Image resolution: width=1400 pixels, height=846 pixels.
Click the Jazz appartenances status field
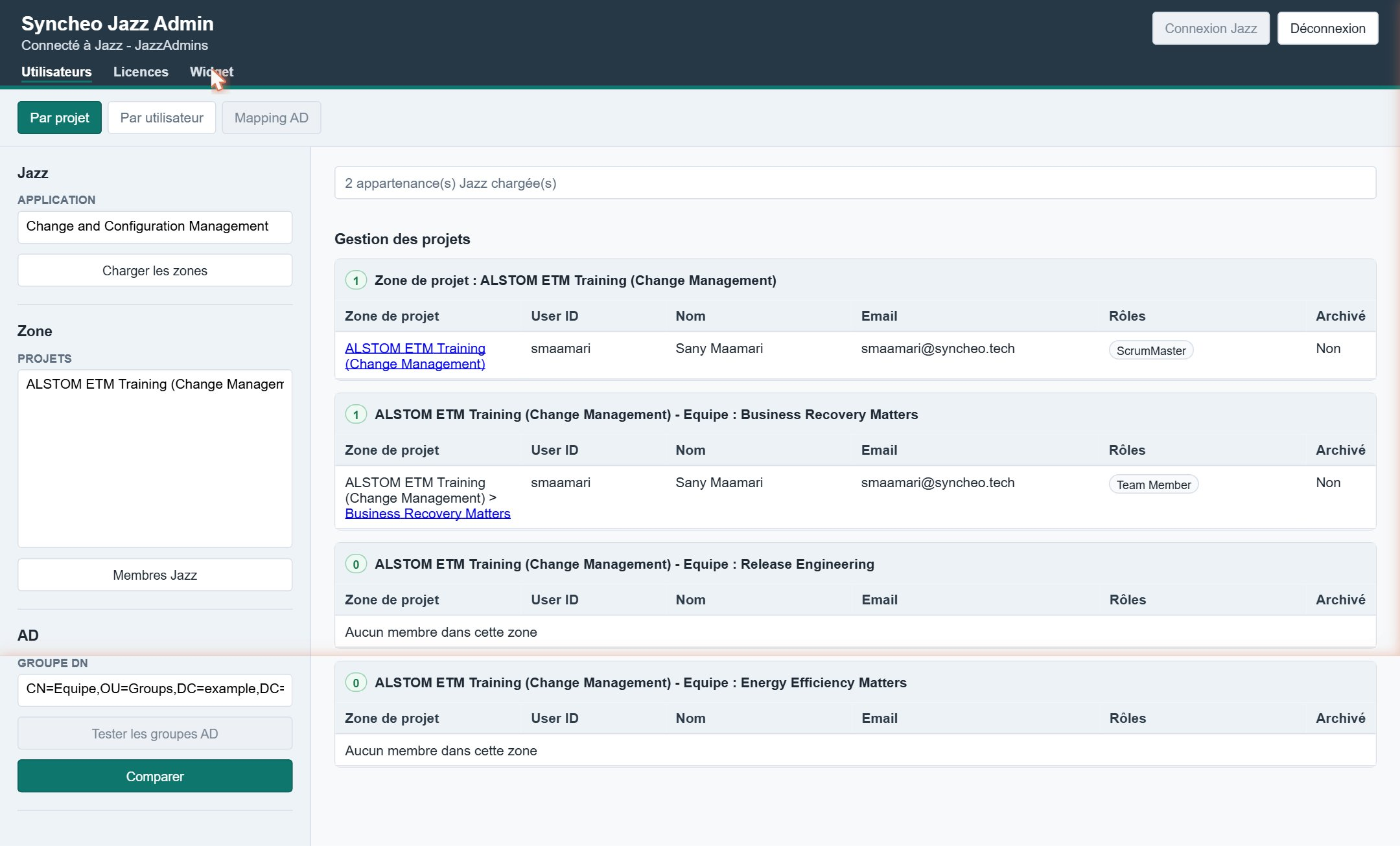point(855,183)
